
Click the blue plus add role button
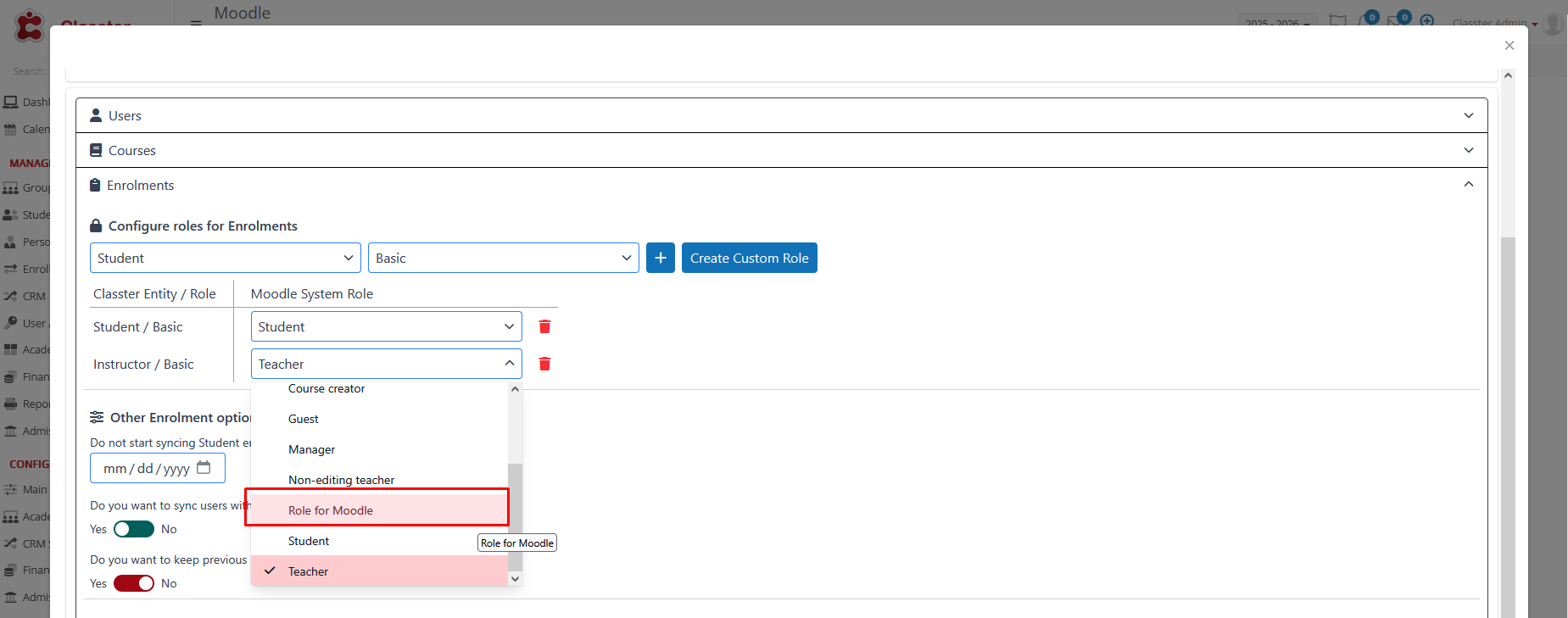coord(660,259)
